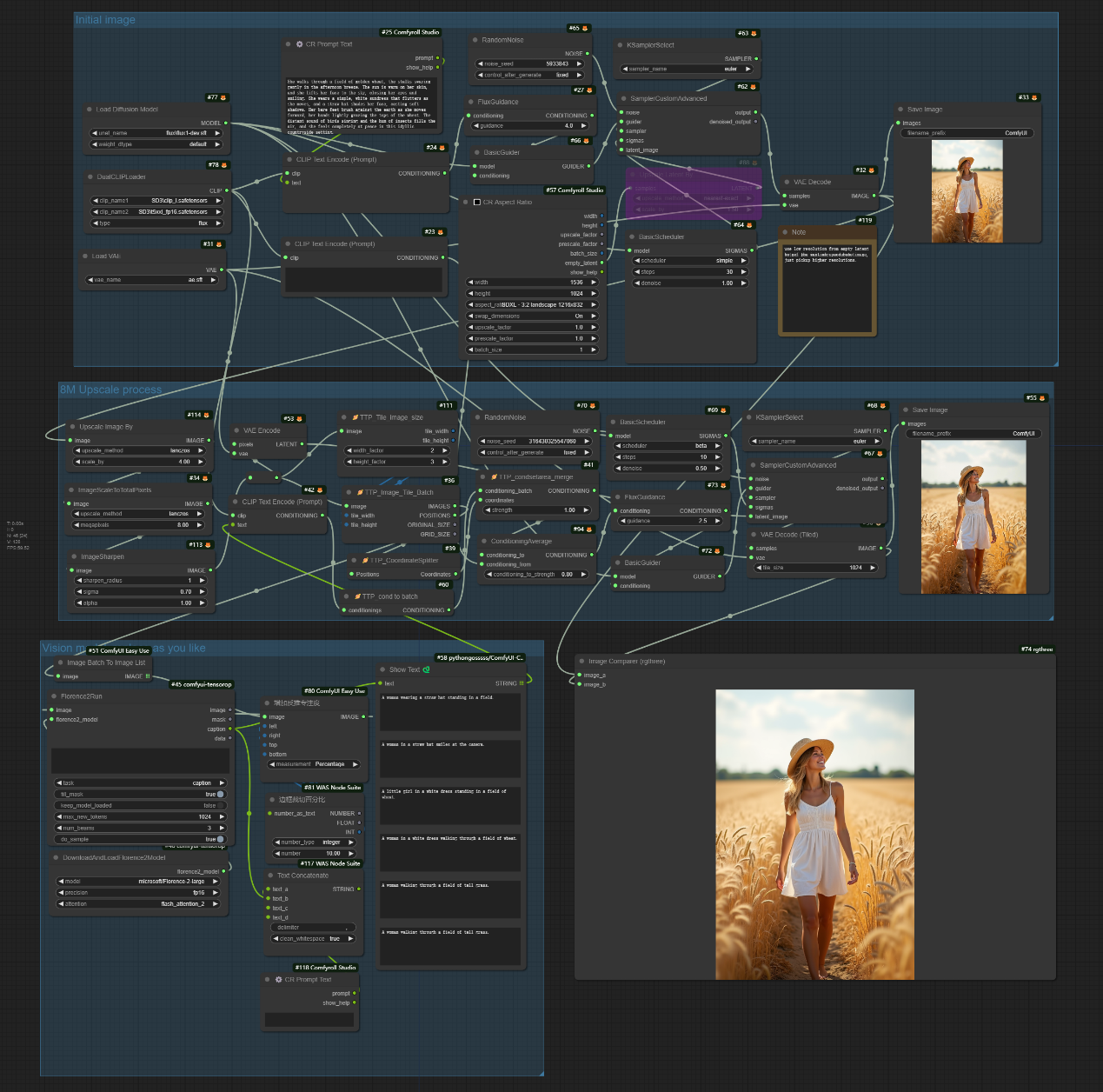This screenshot has height=1092, width=1103.
Task: Toggle the fill_mask switch in Florence2Run
Action: pos(220,794)
